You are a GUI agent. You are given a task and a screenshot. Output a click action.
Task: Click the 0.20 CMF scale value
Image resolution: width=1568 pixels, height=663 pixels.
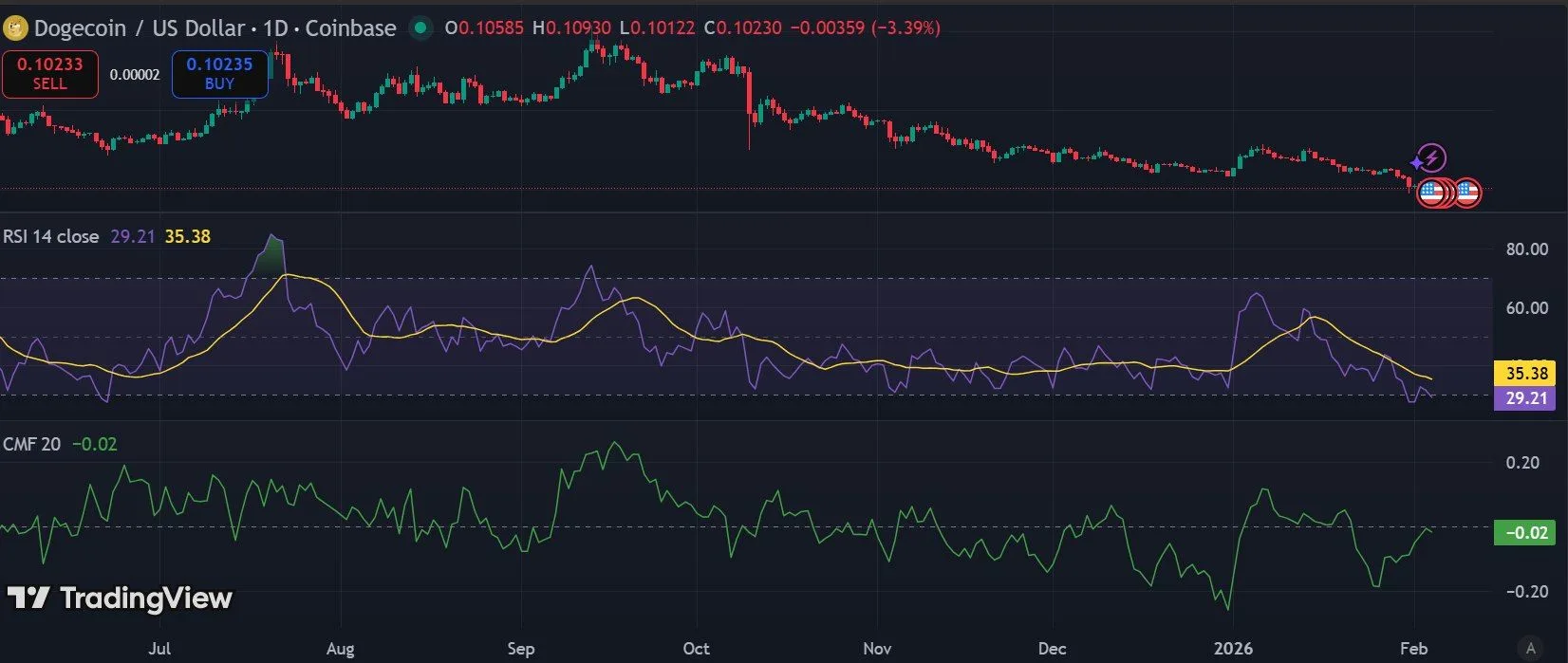(1522, 463)
